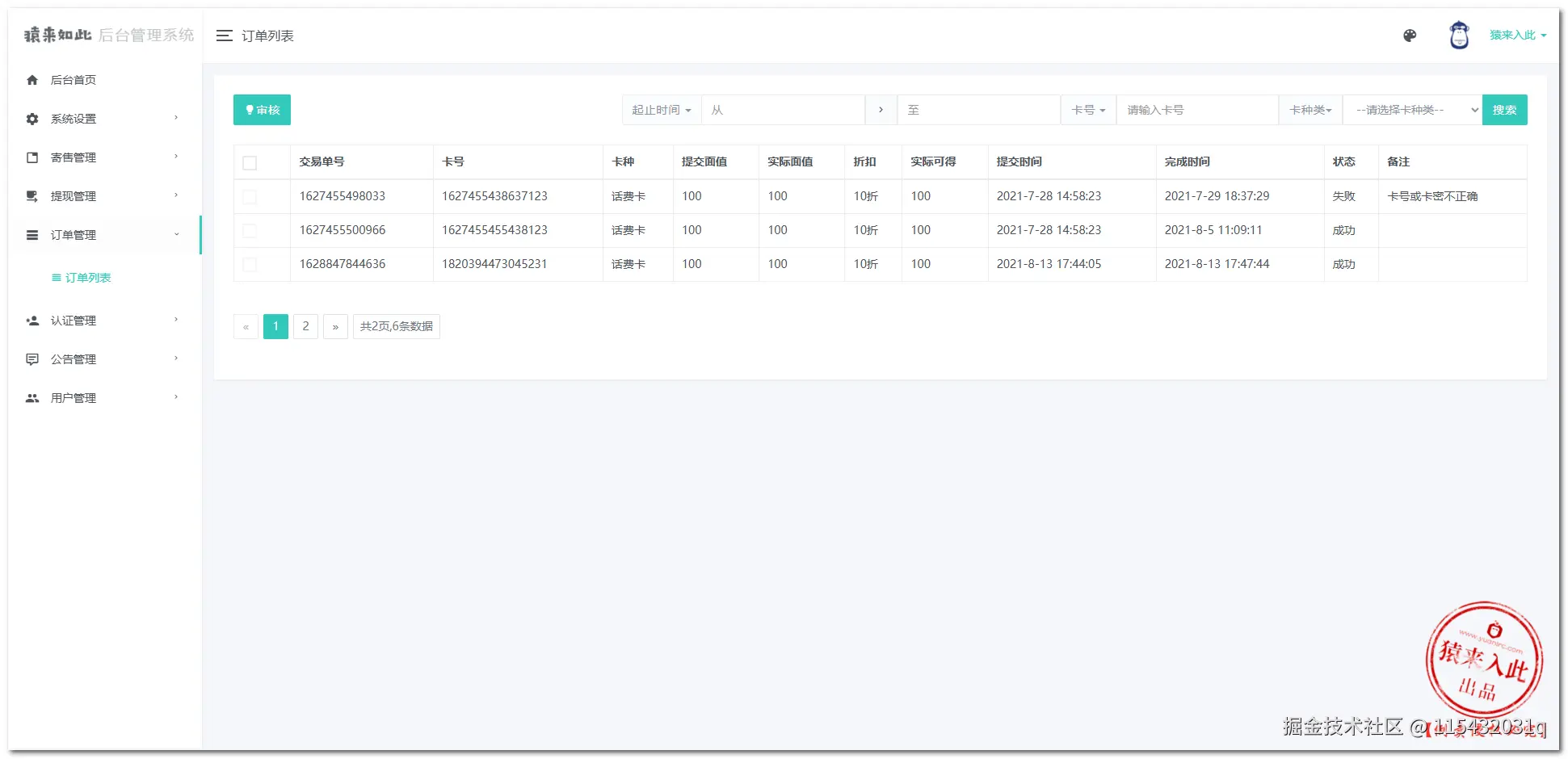Click the previous page « button
This screenshot has width=1568, height=759.
tap(246, 326)
